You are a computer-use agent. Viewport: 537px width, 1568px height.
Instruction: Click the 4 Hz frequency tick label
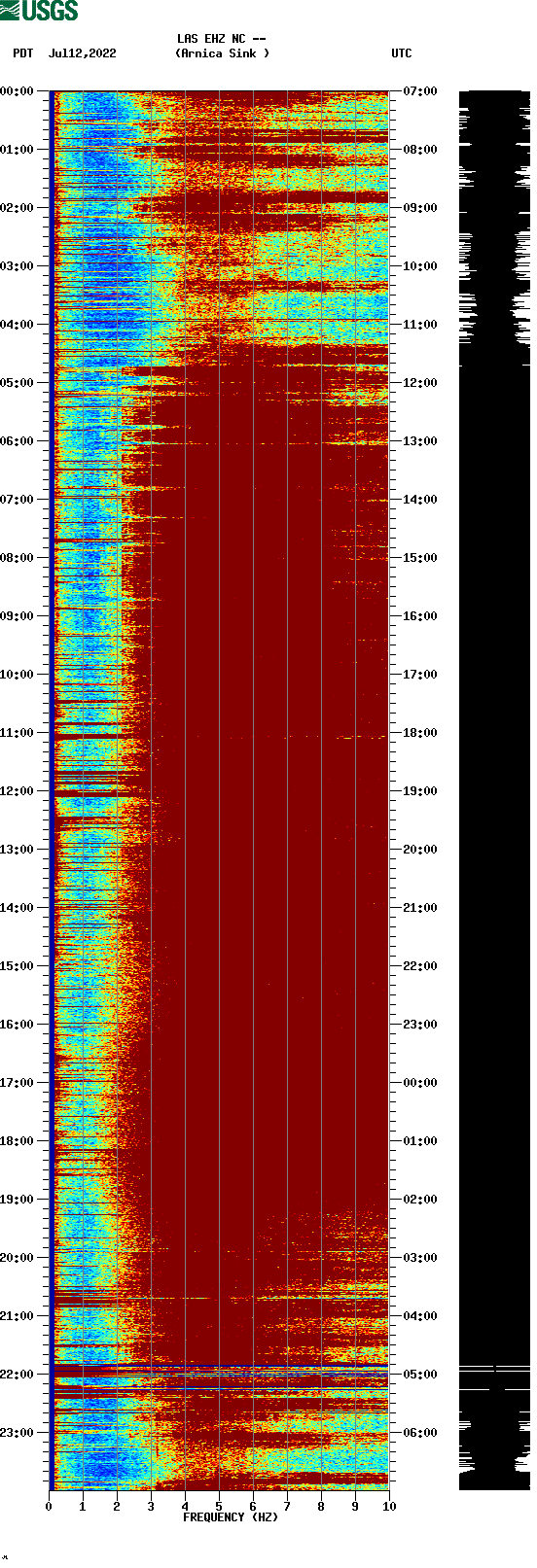[185, 1507]
